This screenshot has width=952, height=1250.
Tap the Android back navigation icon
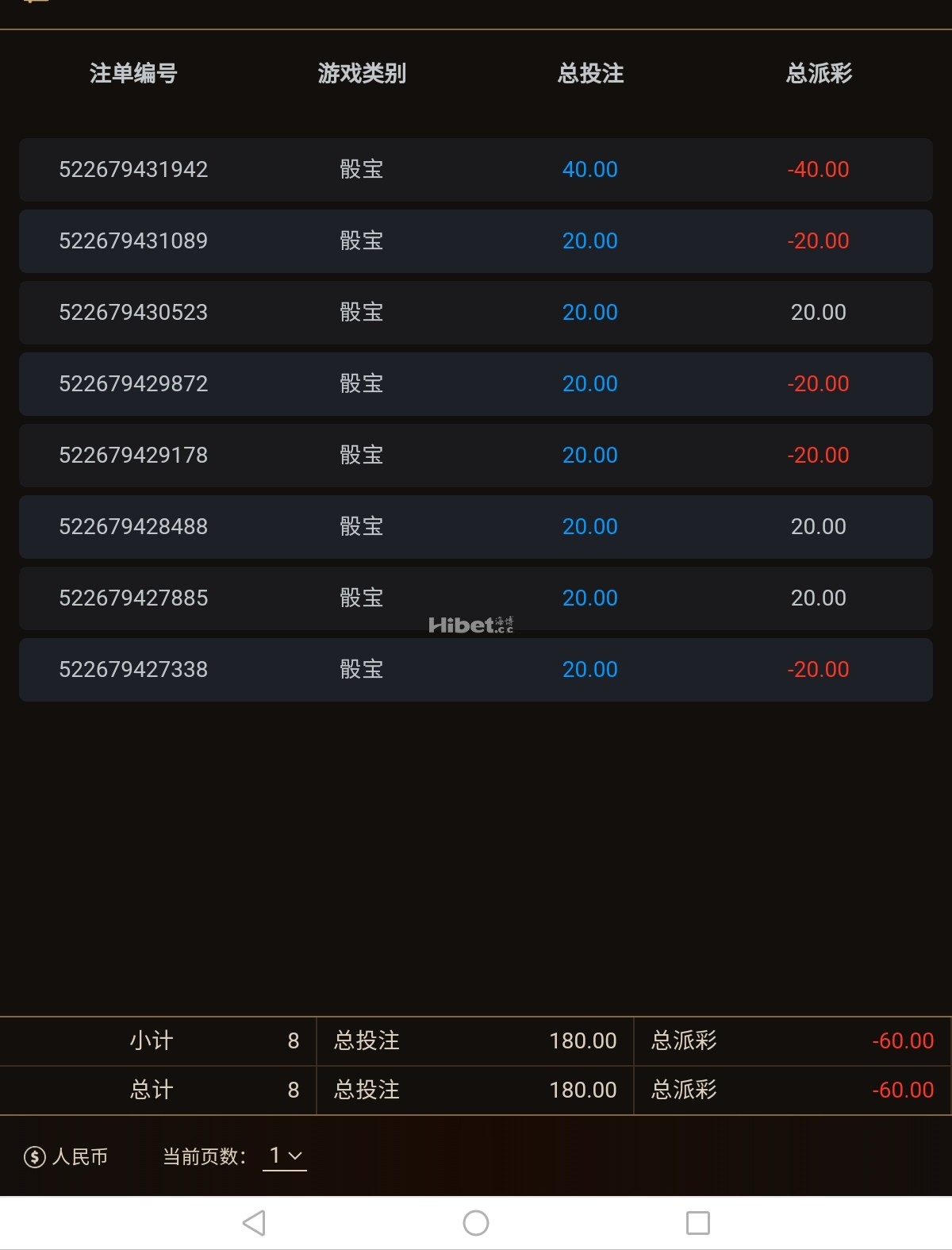point(254,1223)
